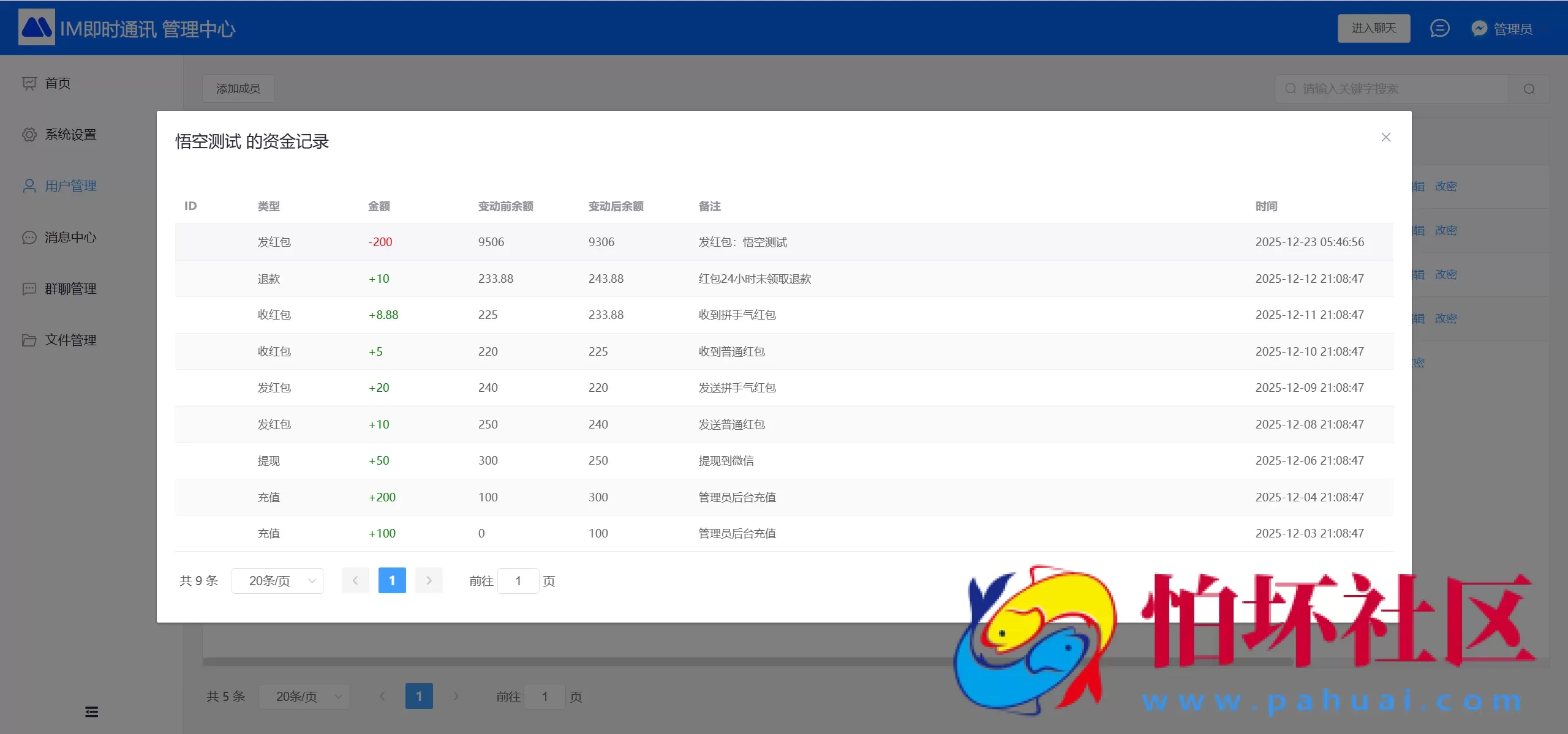Screen dimensions: 1568x734
Task: Click 进入聊天 button in header
Action: [x=1374, y=28]
